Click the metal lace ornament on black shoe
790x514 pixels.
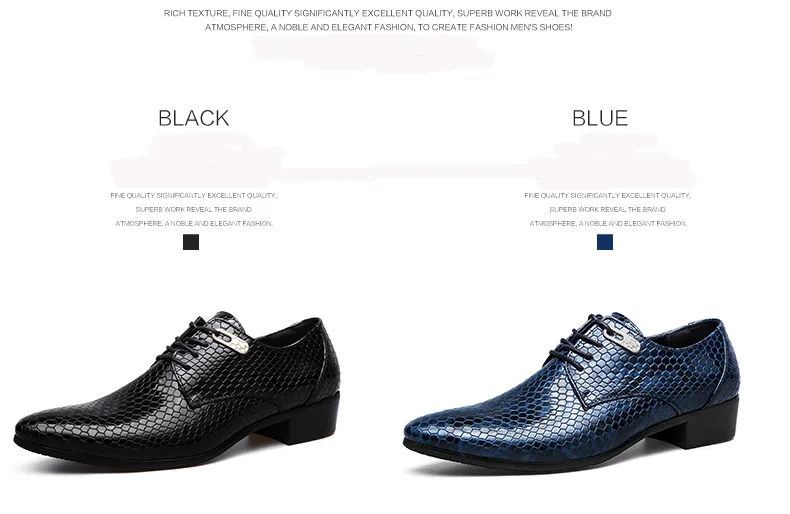click(x=236, y=339)
